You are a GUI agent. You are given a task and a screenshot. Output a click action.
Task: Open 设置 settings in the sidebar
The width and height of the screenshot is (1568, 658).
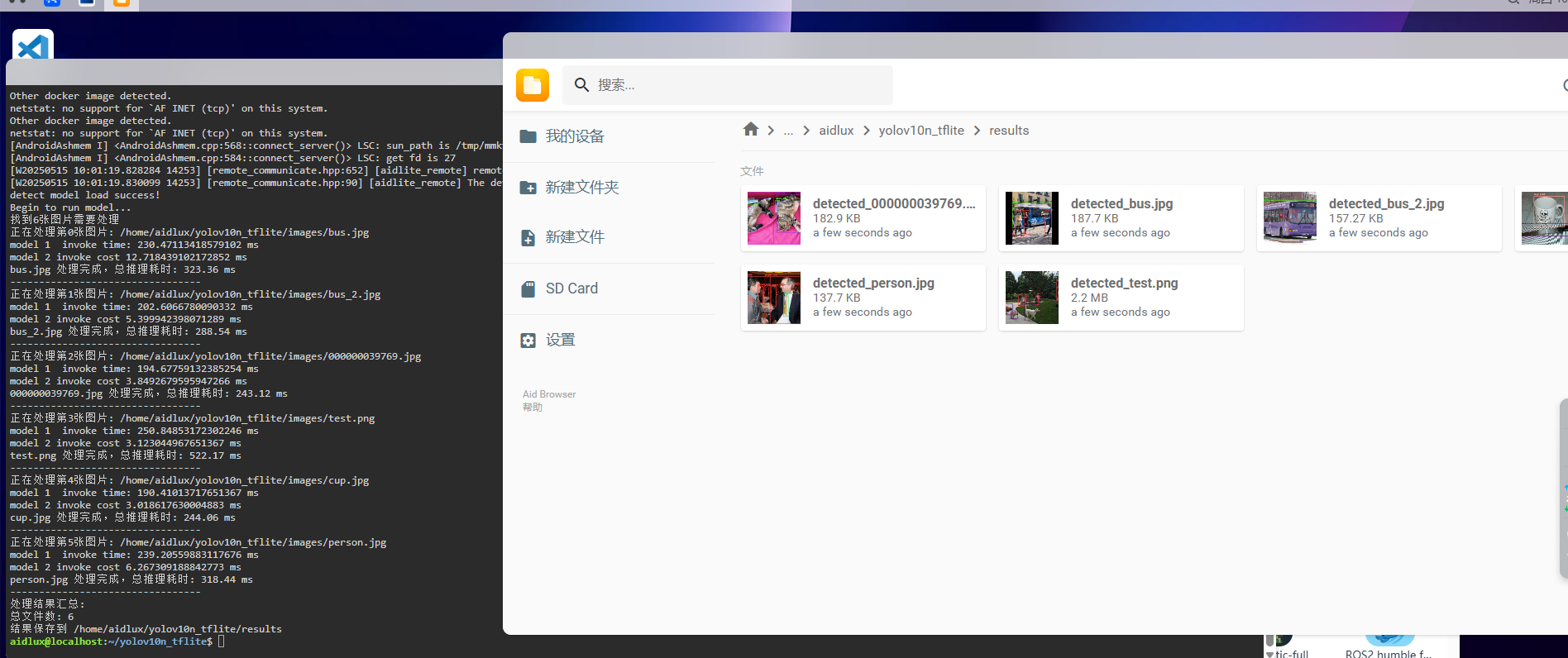(609, 340)
